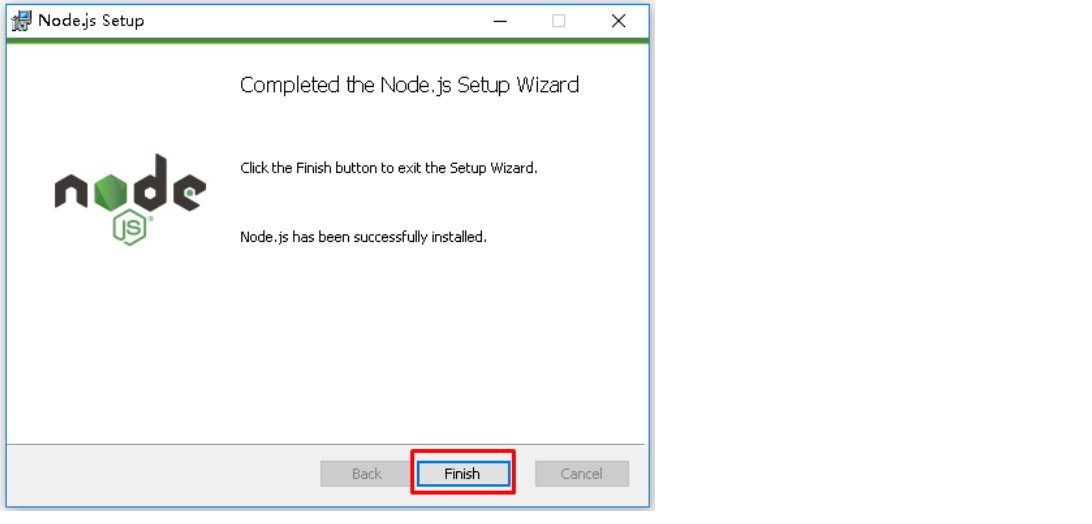Click the greyed-out Back button
The width and height of the screenshot is (1092, 524).
tap(366, 474)
